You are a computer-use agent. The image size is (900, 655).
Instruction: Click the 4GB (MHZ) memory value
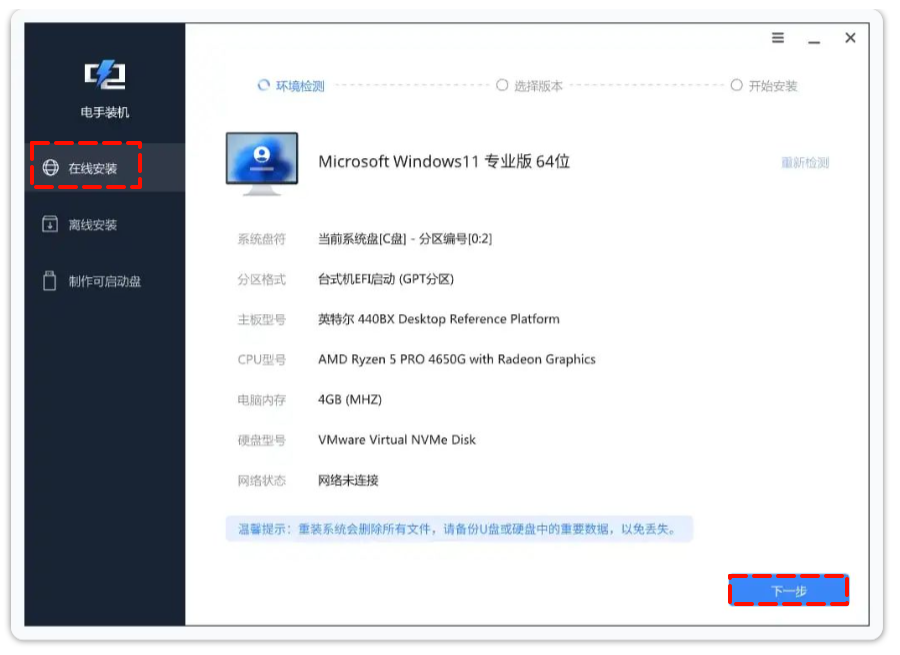350,400
